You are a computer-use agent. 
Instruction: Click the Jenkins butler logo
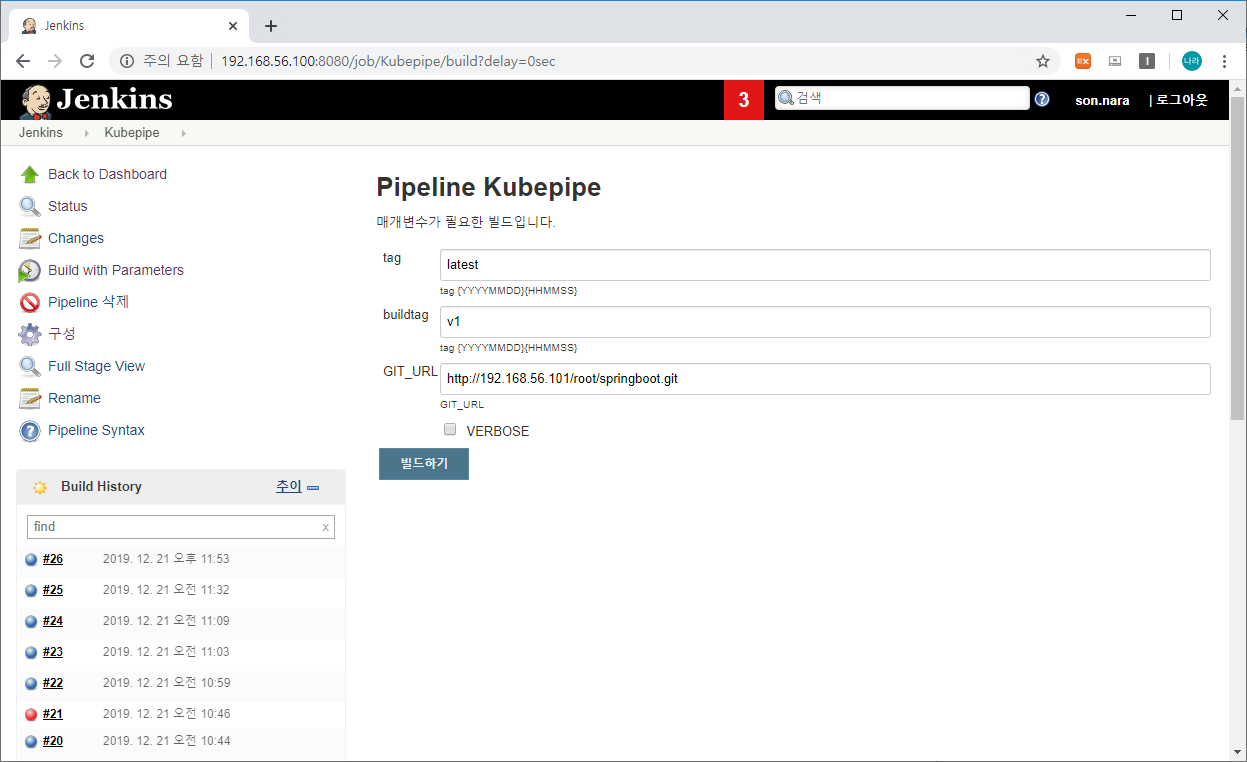(x=35, y=100)
